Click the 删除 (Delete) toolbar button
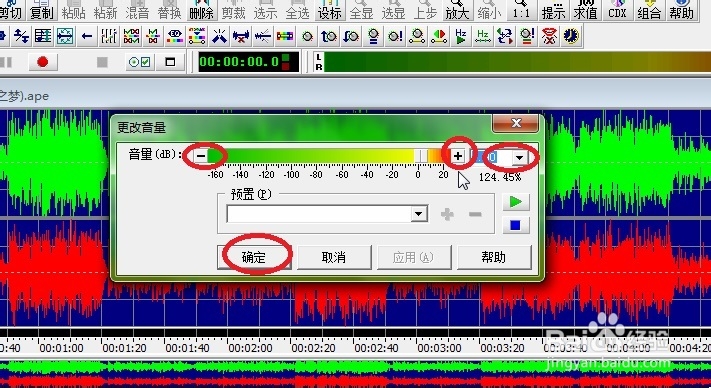Viewport: 711px width, 388px height. [201, 11]
